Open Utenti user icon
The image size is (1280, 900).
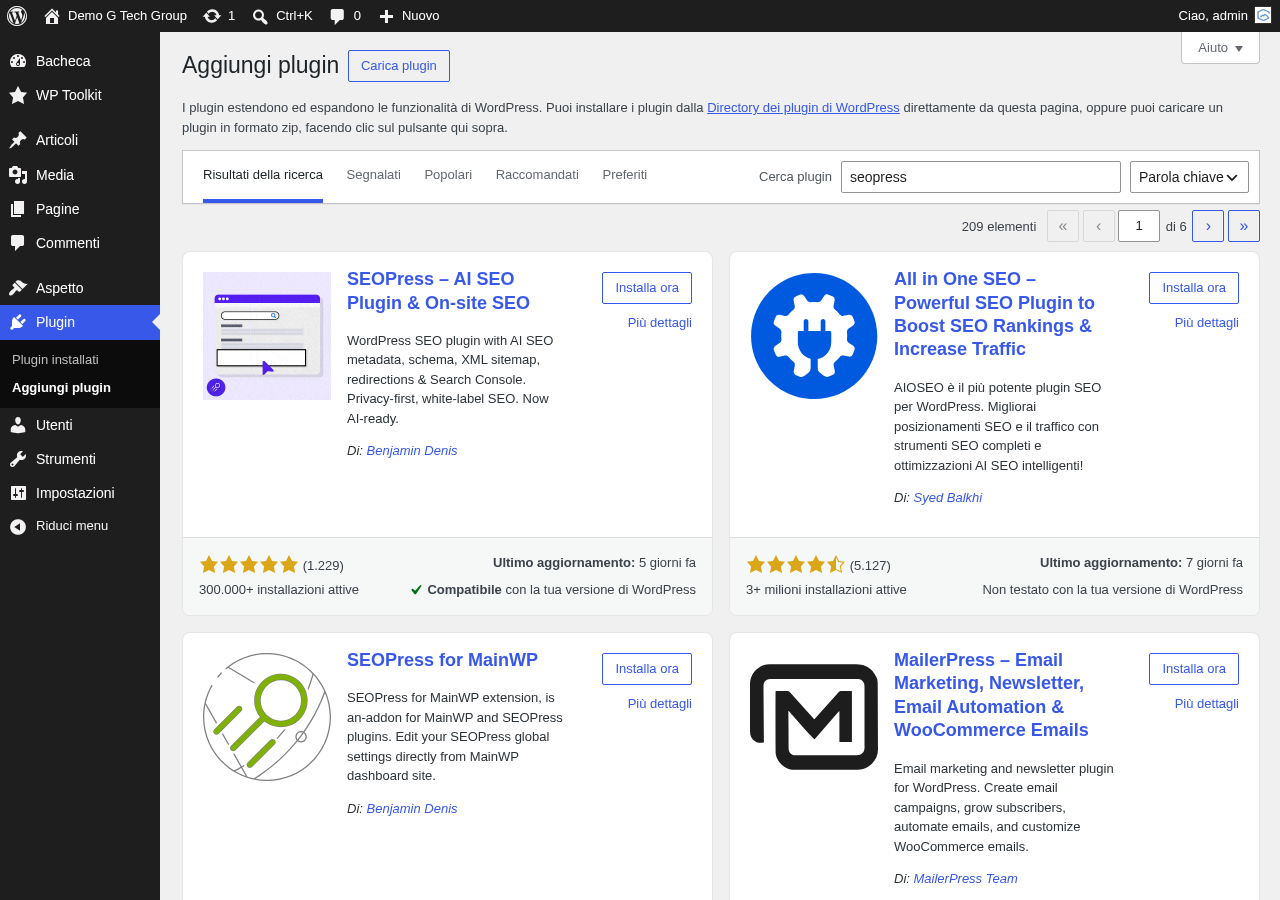pos(18,425)
